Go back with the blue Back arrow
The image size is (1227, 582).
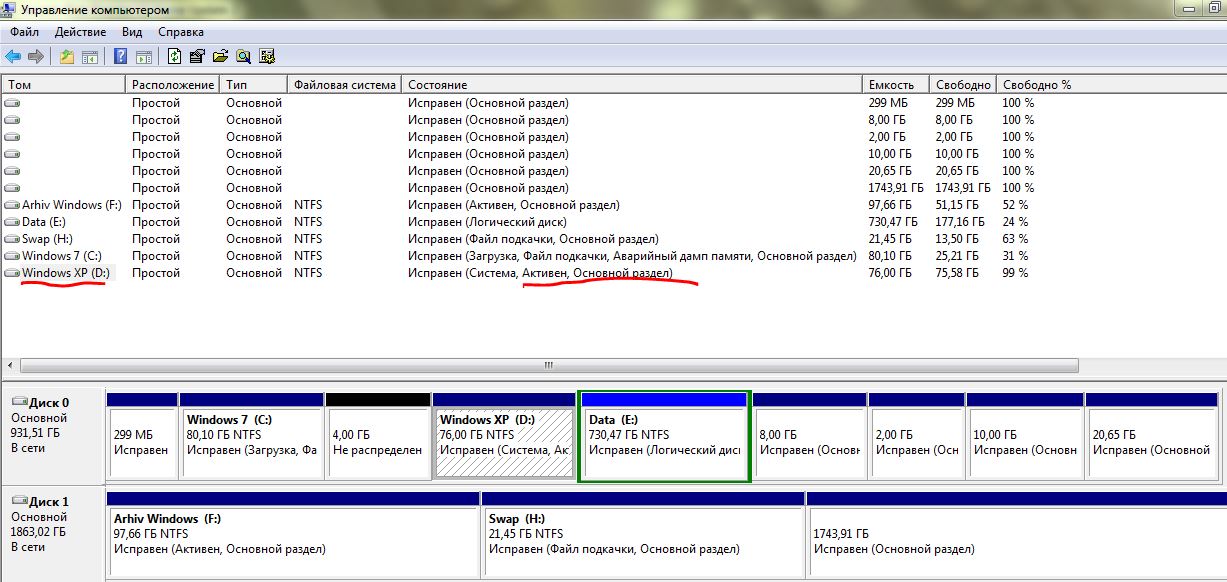tap(13, 56)
